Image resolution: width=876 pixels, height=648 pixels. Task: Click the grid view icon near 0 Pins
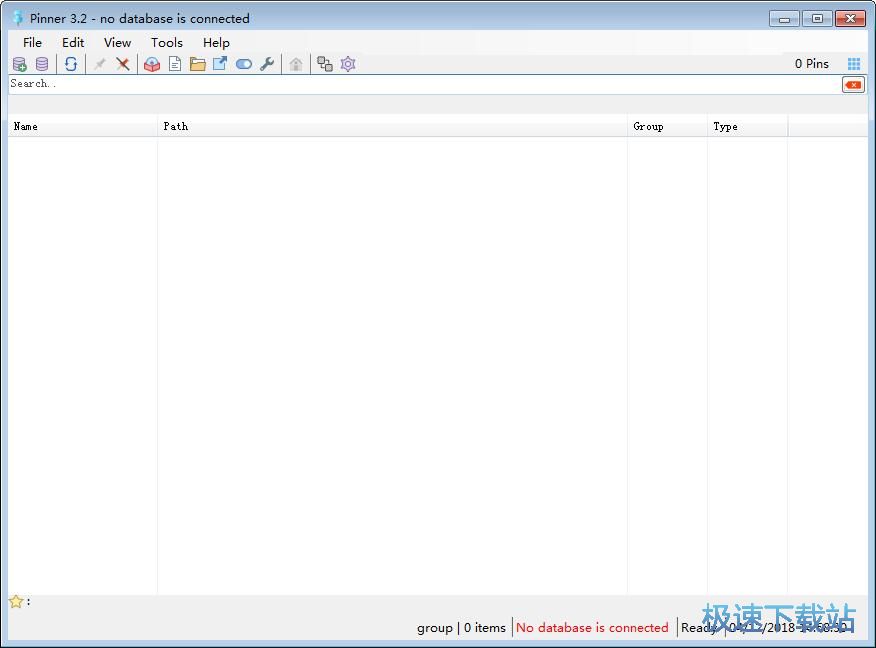855,63
